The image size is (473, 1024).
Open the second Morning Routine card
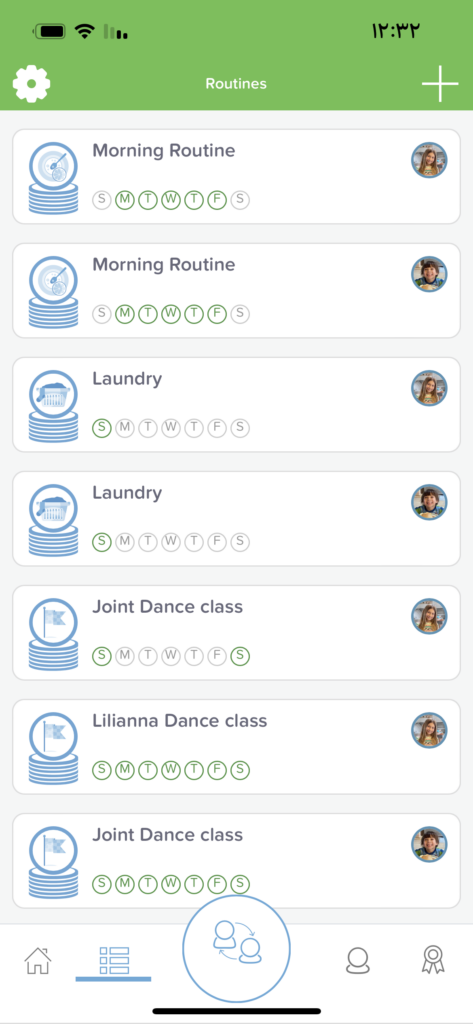click(236, 291)
